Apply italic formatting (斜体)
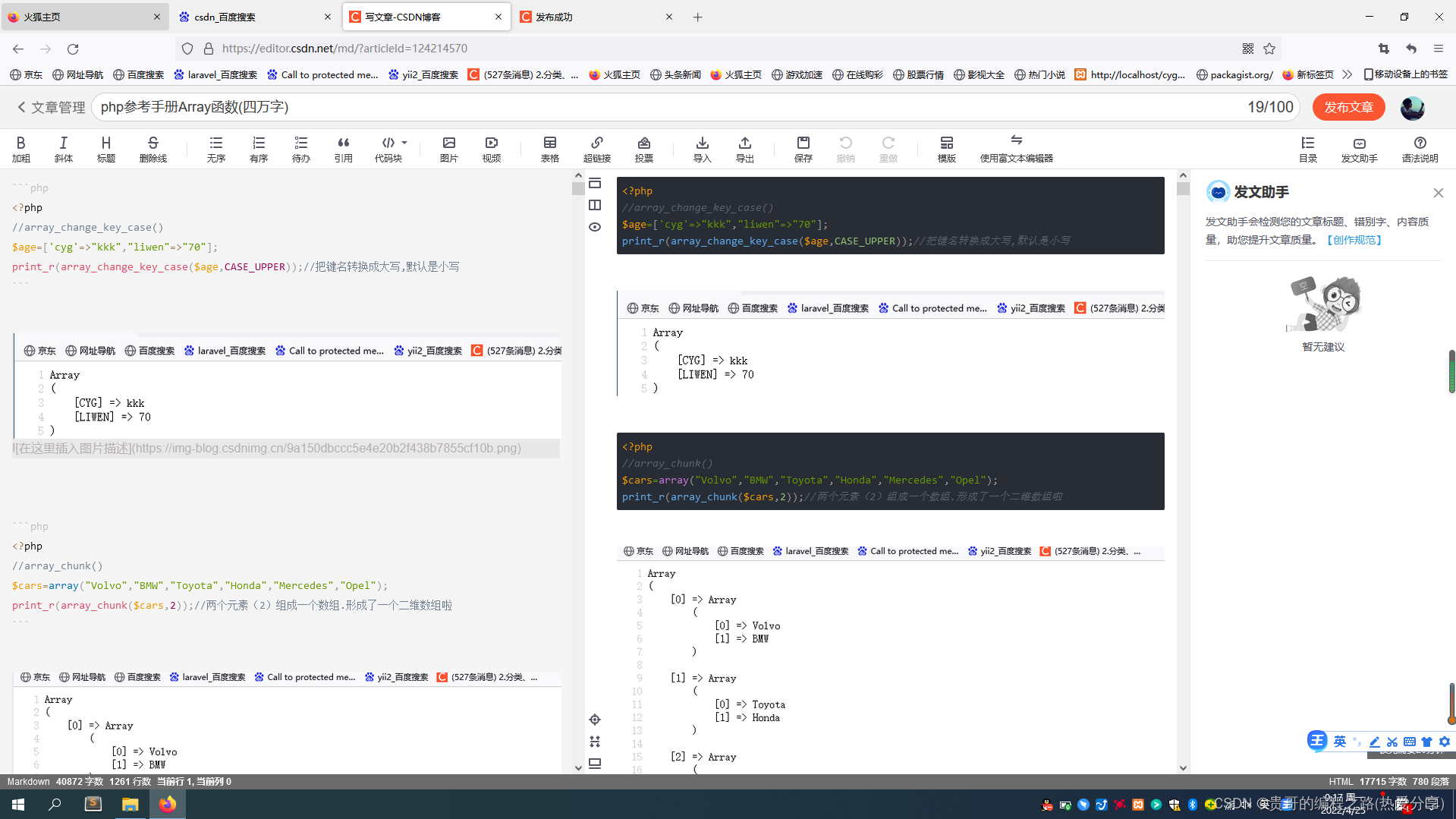The image size is (1456, 819). tap(64, 149)
